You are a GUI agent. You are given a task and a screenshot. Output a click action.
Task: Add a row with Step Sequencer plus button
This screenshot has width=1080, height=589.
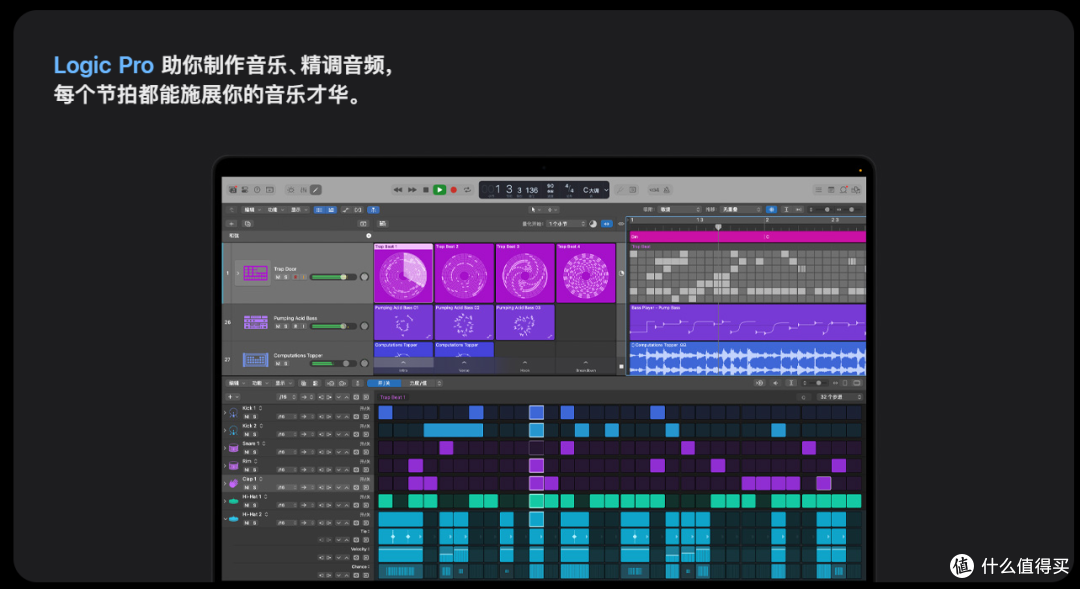click(232, 397)
